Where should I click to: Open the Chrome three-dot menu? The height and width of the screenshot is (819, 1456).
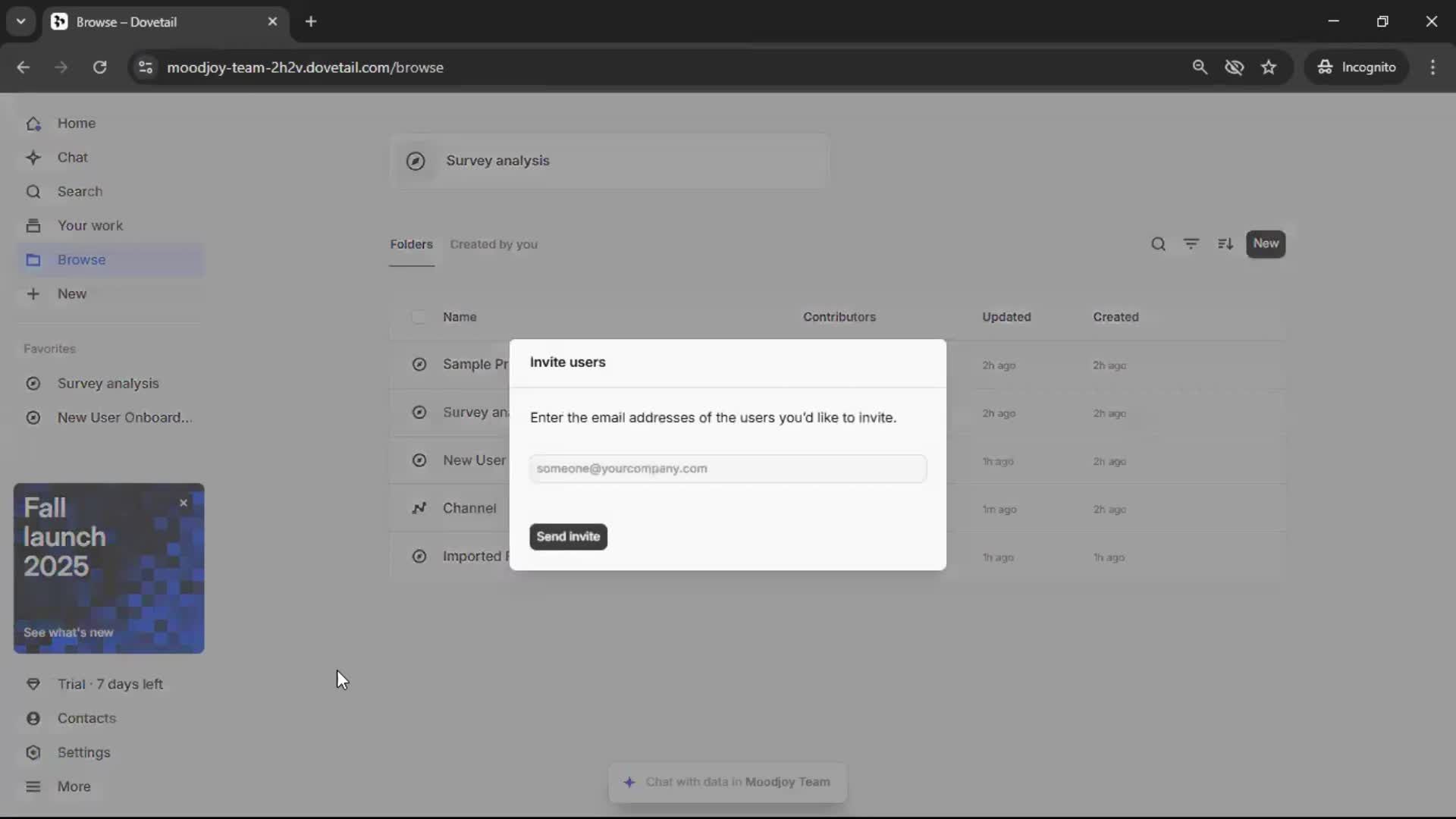[x=1432, y=67]
